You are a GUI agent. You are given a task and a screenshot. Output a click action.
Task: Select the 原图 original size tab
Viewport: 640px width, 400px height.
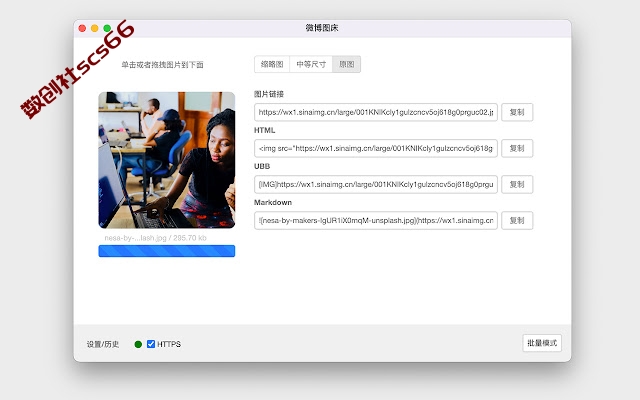coord(347,64)
